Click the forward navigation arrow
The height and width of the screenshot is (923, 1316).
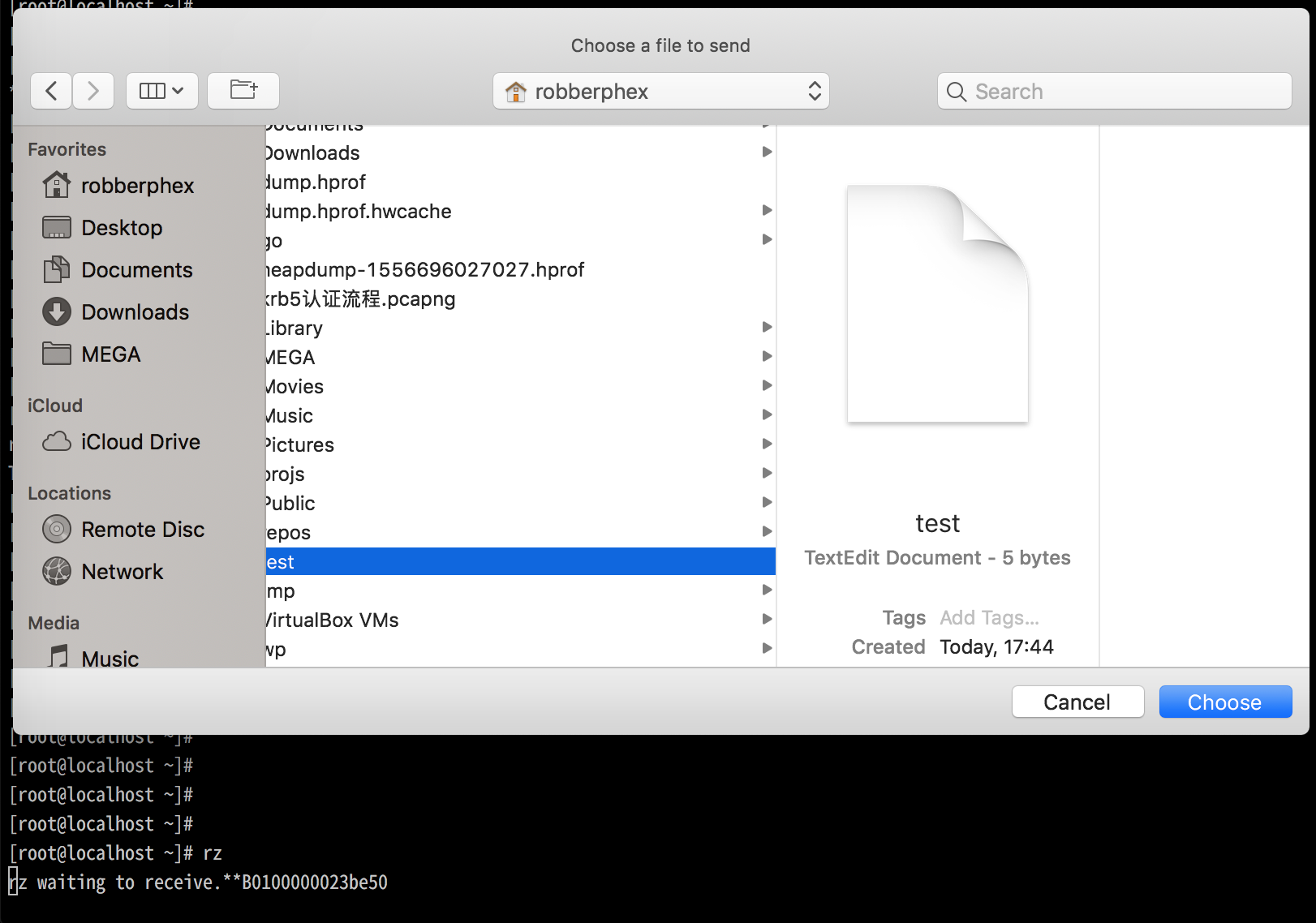pos(93,91)
